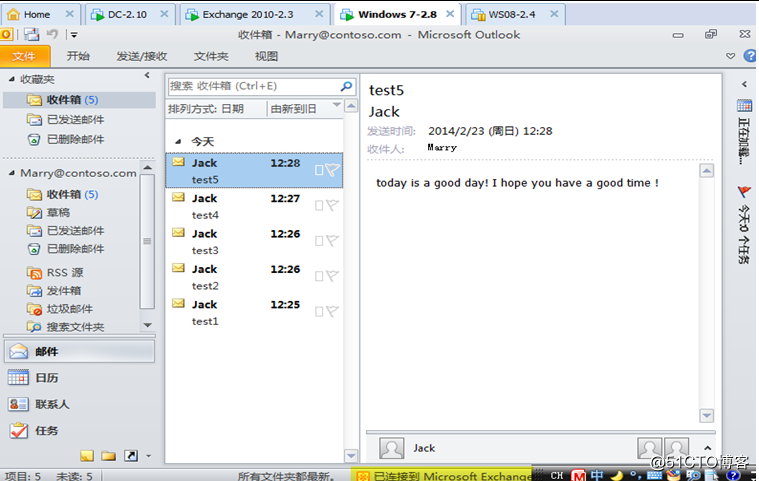Flag the test4 message for follow-up
The width and height of the screenshot is (759, 481).
point(333,205)
